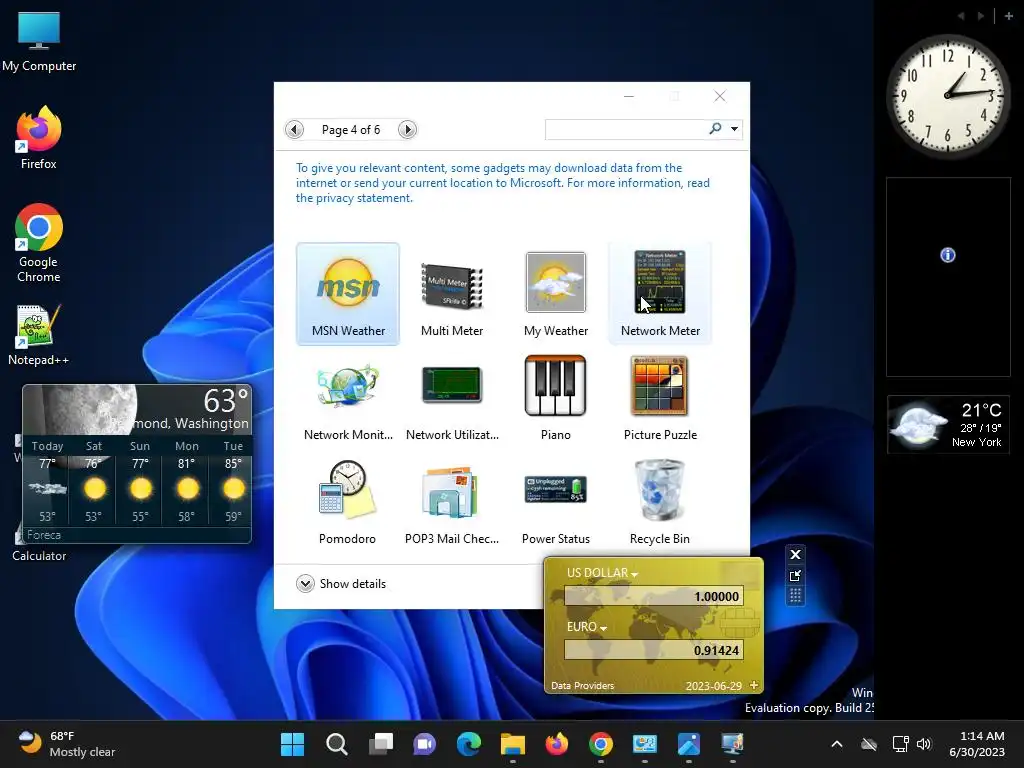The width and height of the screenshot is (1024, 768).
Task: Select the Network Utilization gadget
Action: pos(452,398)
